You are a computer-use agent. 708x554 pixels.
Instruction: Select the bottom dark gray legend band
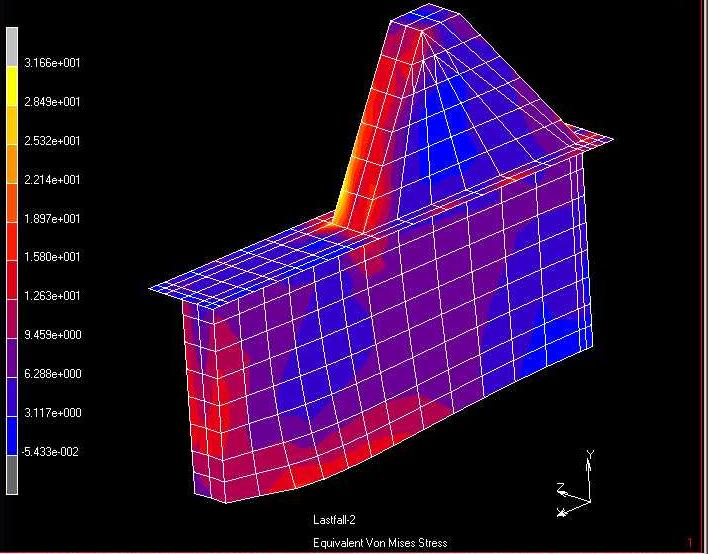(12, 475)
